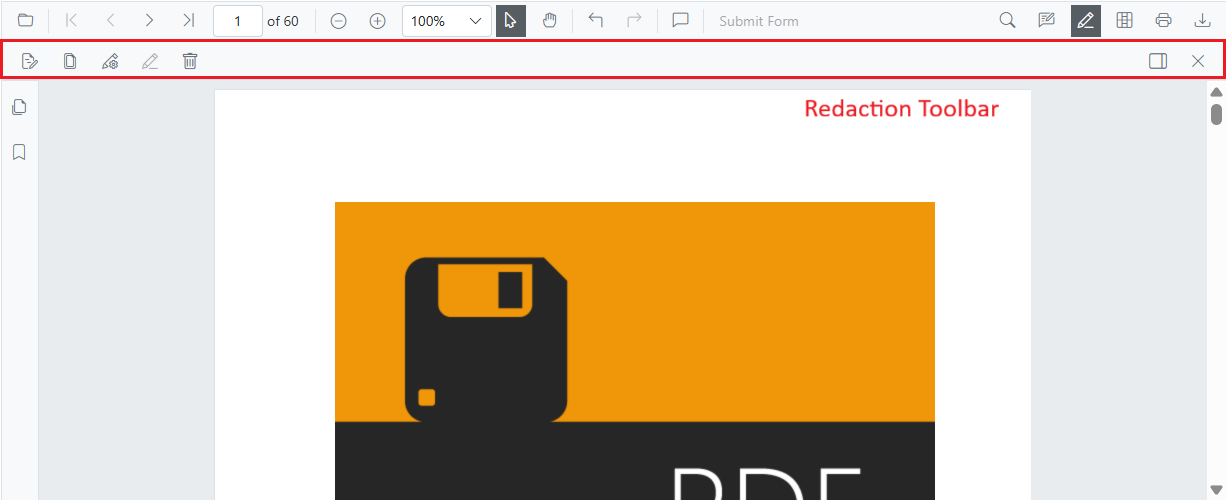Download the PDF file
The image size is (1226, 500).
coord(1202,20)
